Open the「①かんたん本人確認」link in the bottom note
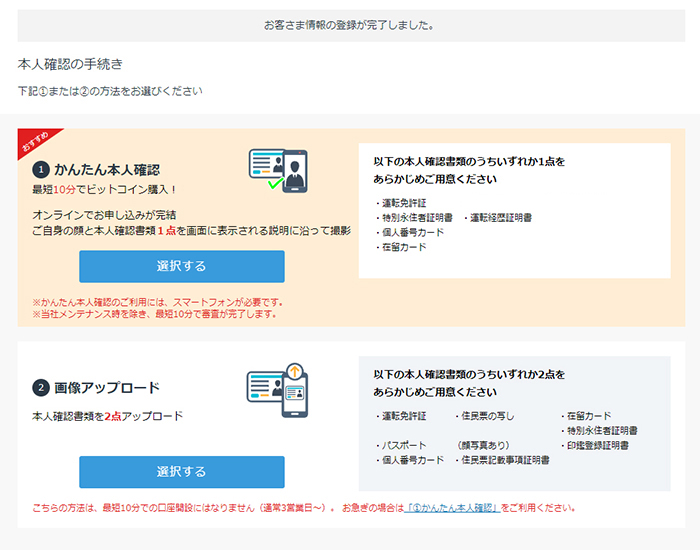This screenshot has height=550, width=700. [452, 508]
